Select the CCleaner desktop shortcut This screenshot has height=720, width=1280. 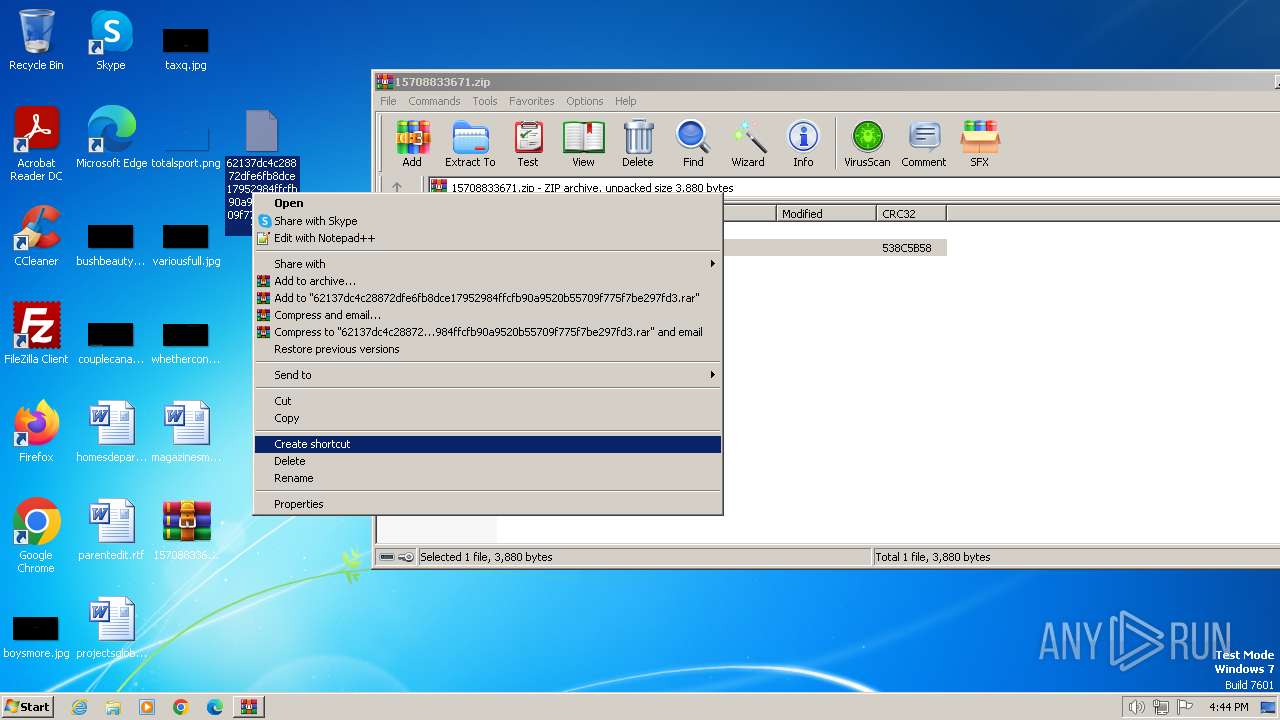[x=36, y=236]
